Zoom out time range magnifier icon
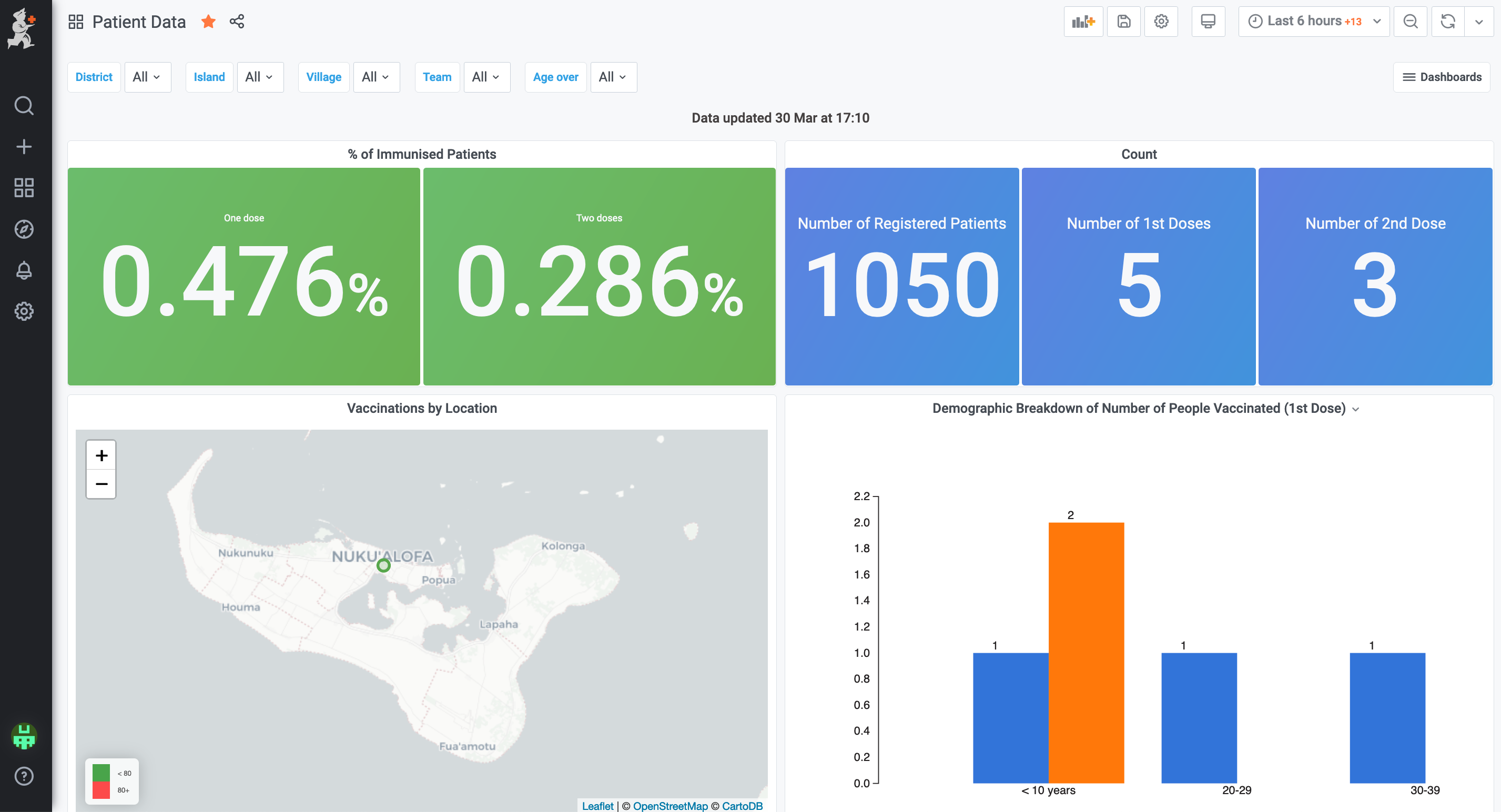The height and width of the screenshot is (812, 1501). click(1410, 22)
